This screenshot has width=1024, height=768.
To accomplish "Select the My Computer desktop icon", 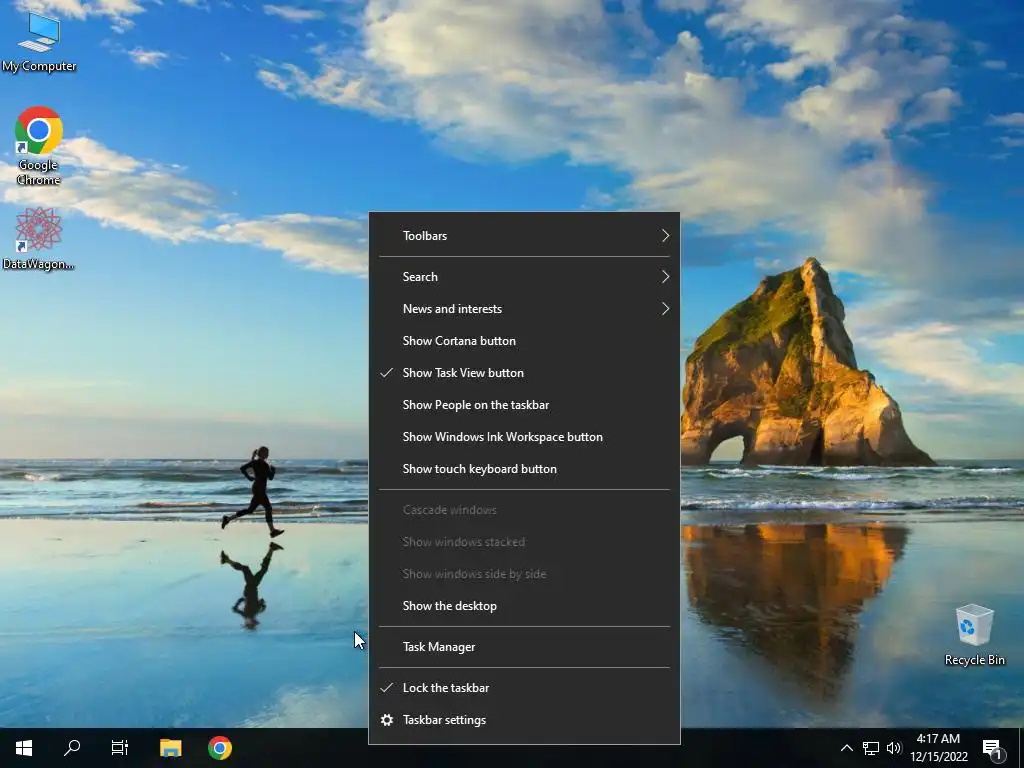I will click(39, 42).
